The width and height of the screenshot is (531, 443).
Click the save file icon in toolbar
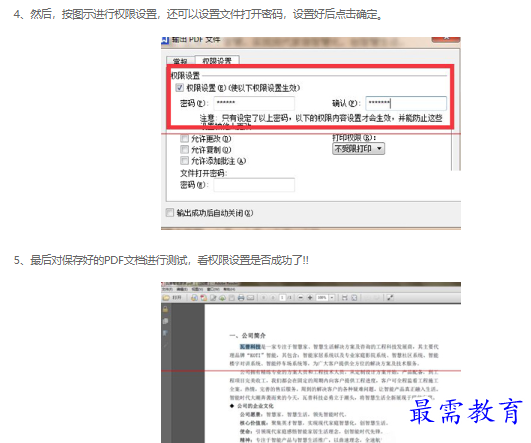point(232,298)
